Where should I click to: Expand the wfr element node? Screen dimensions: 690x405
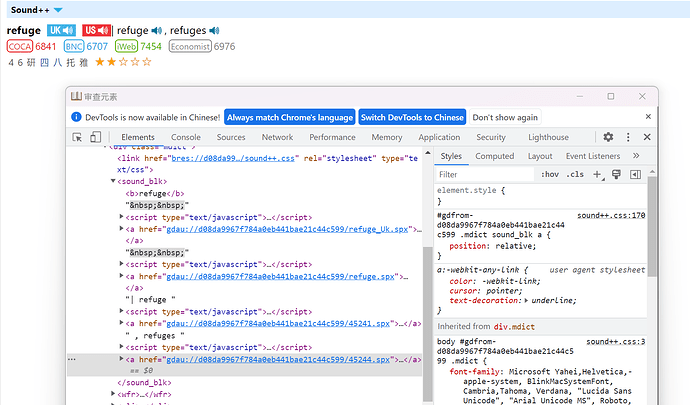coord(113,394)
